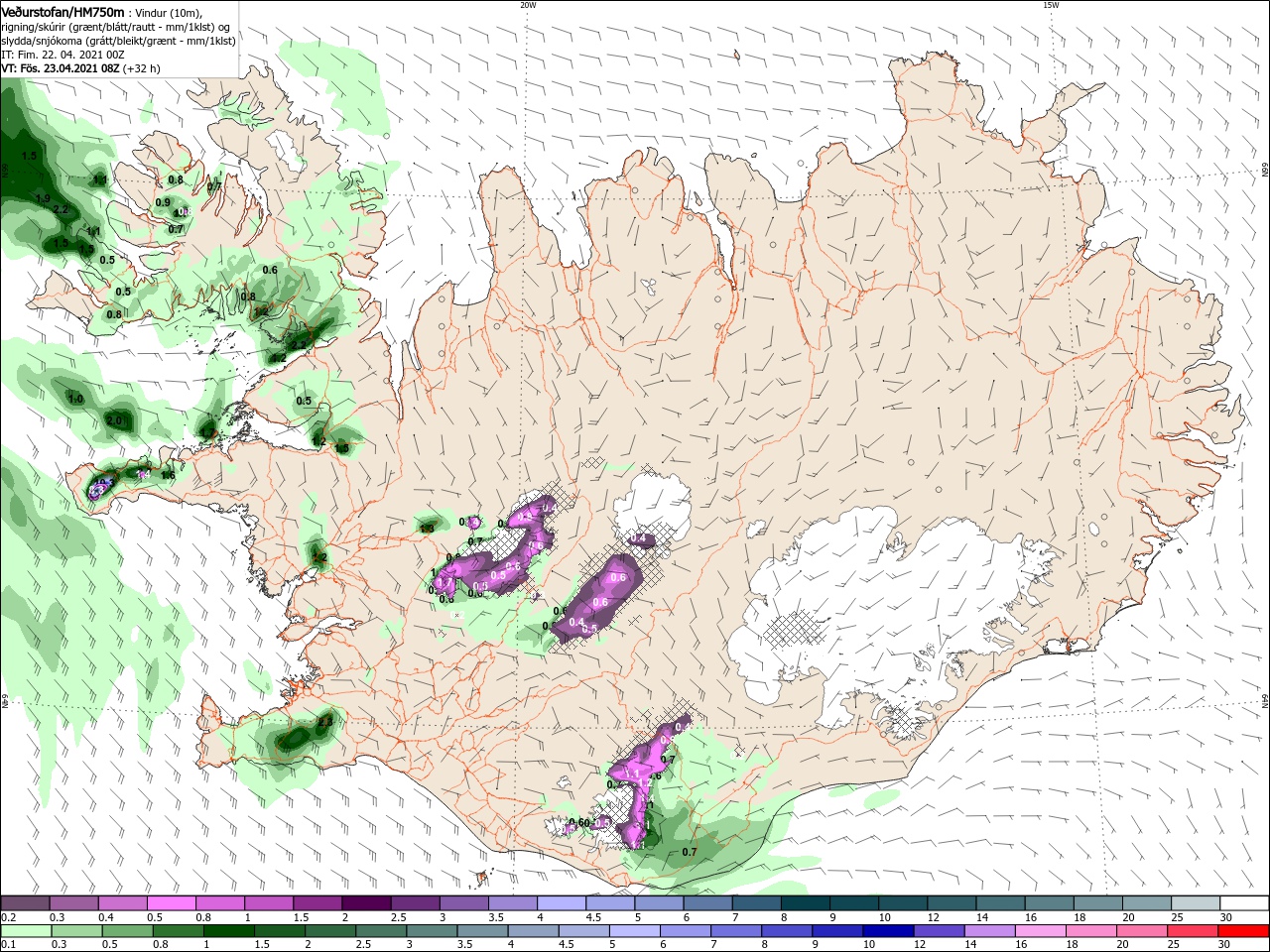Select the red swatch ending the lower rain scale
1270x952 pixels.
tap(1244, 931)
